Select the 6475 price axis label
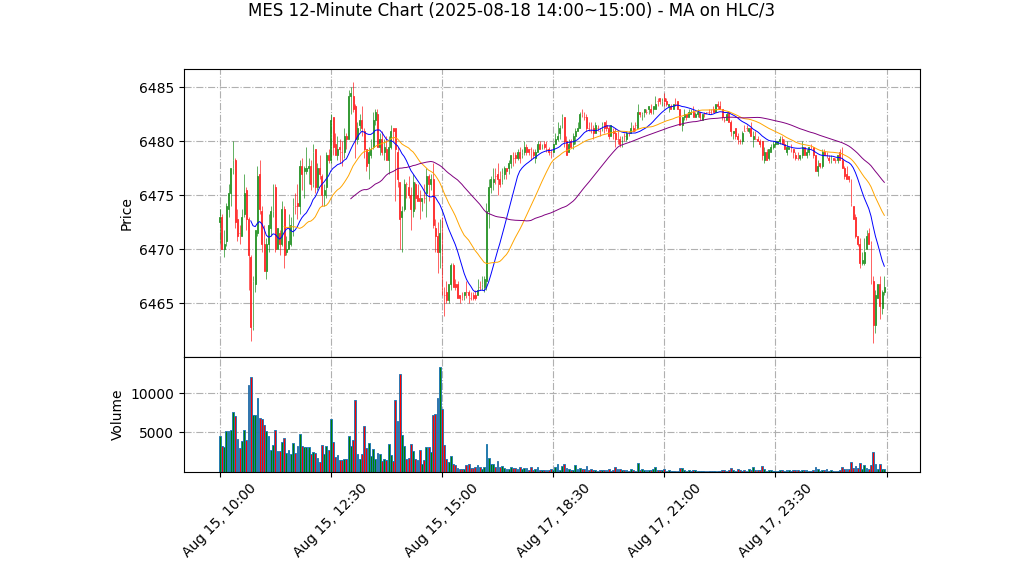The image size is (1022, 575). 157,196
